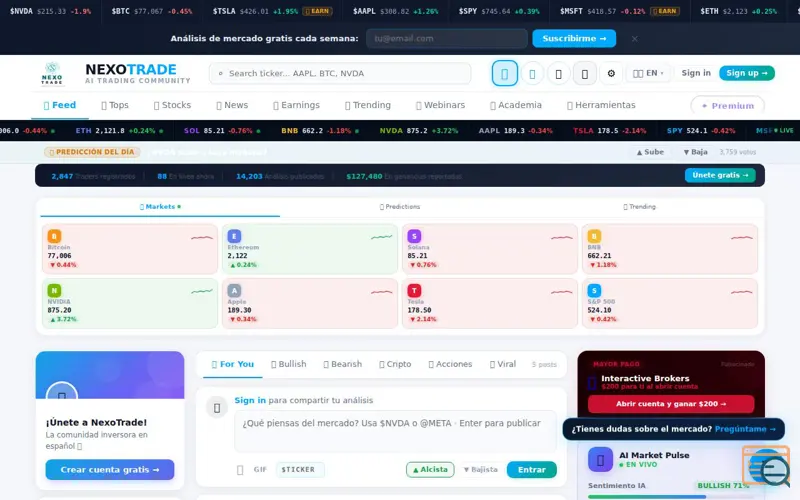
Task: Click the GIF button in composer
Action: [260, 470]
